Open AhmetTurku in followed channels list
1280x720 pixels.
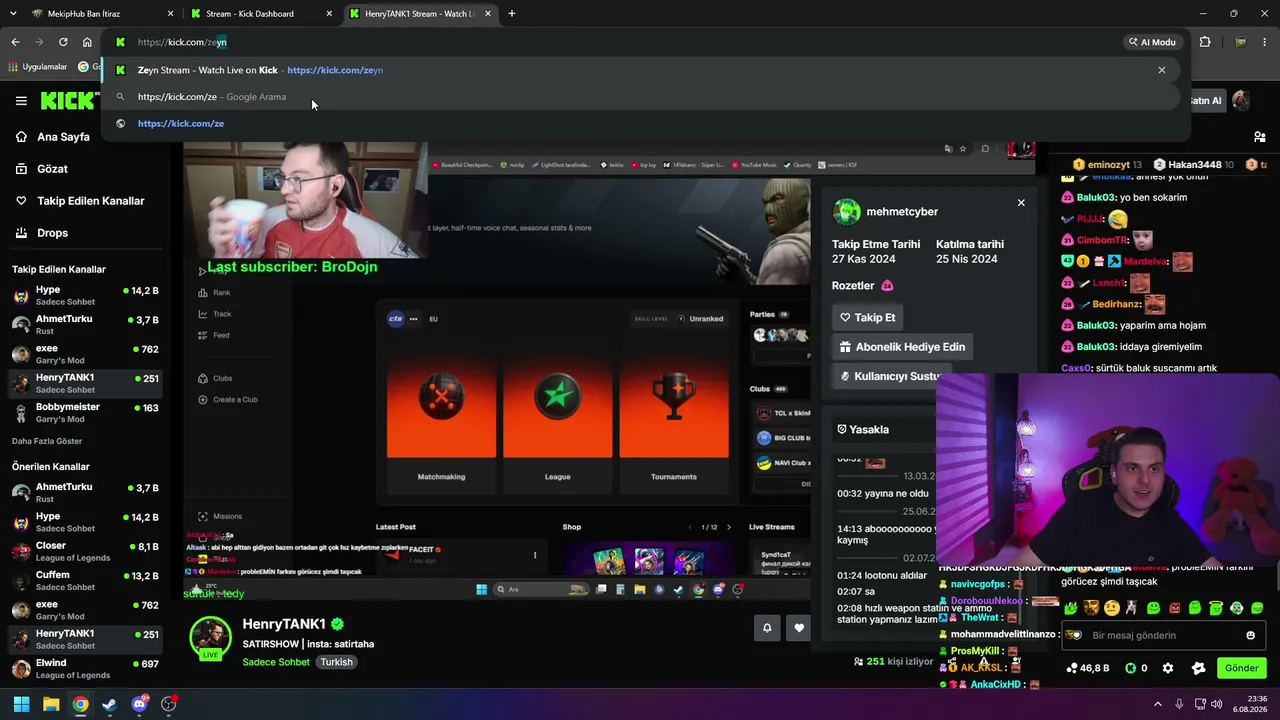click(x=85, y=324)
